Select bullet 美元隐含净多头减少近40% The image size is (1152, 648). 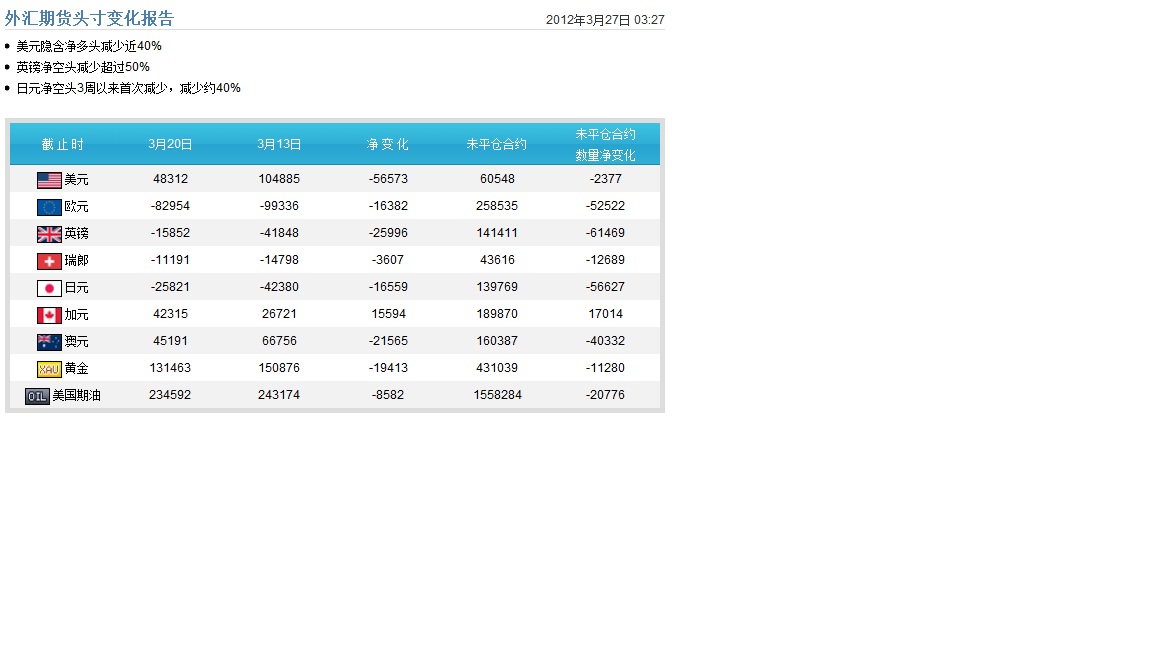click(x=89, y=46)
